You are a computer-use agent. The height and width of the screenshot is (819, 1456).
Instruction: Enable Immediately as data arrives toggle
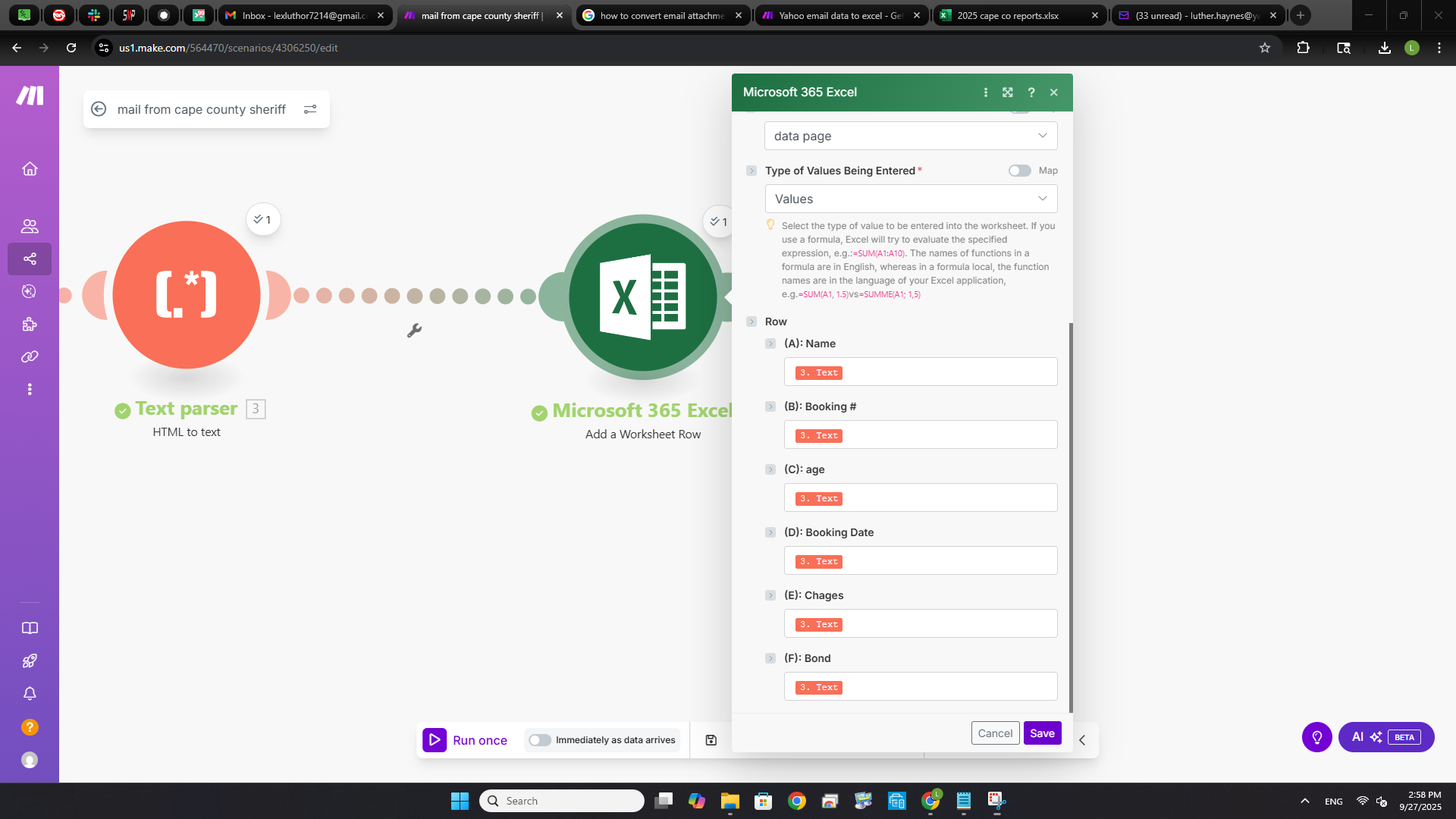(540, 740)
